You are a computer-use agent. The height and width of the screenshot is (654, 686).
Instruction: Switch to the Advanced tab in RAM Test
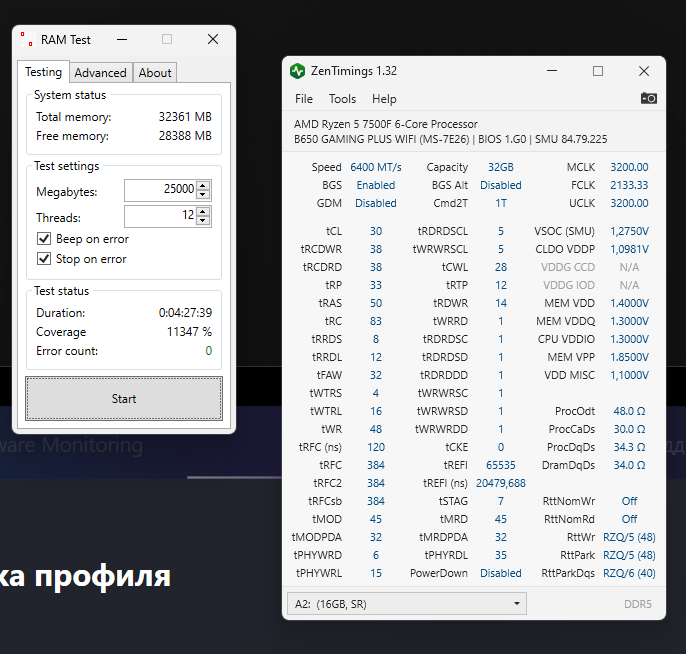(x=100, y=73)
